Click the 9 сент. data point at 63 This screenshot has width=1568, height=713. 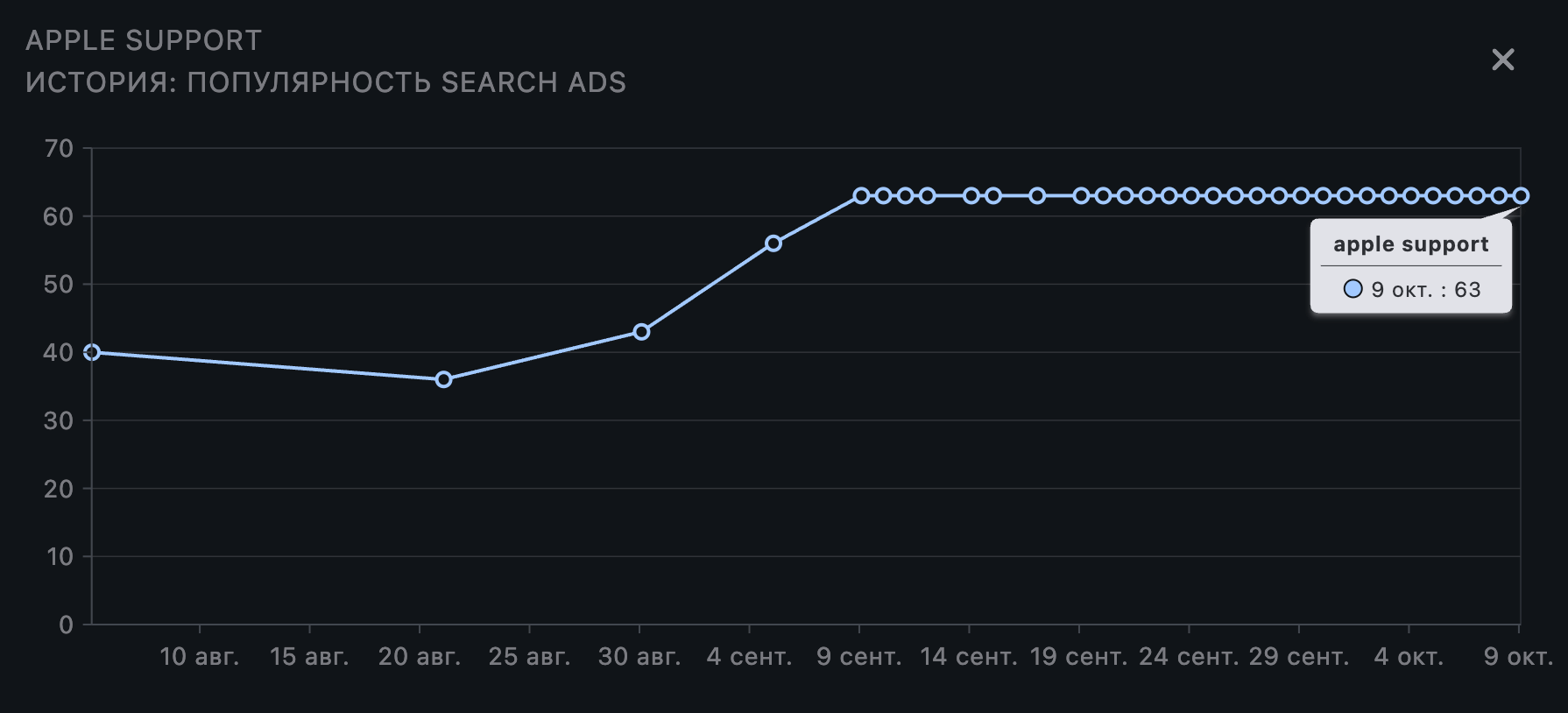(861, 196)
